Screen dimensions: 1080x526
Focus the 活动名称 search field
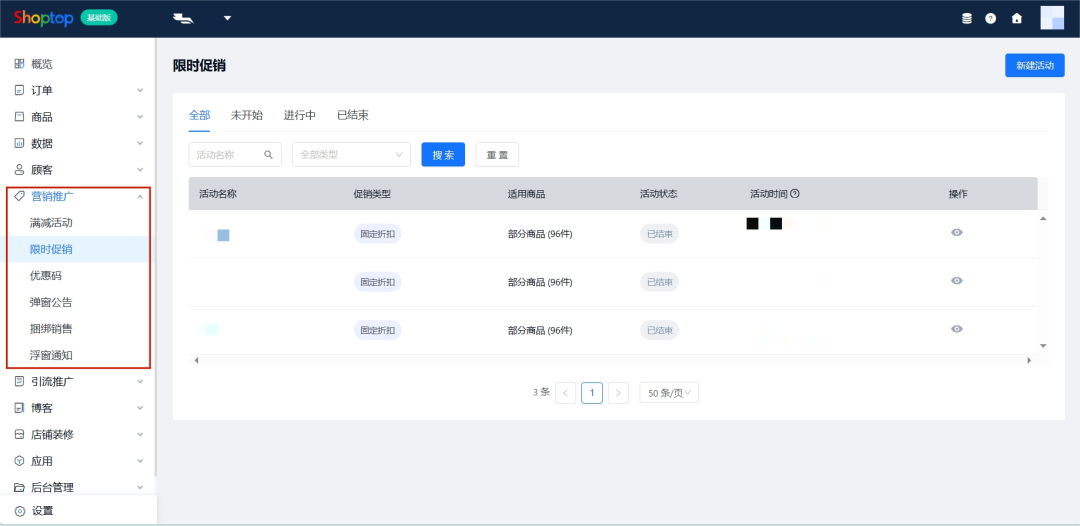235,154
